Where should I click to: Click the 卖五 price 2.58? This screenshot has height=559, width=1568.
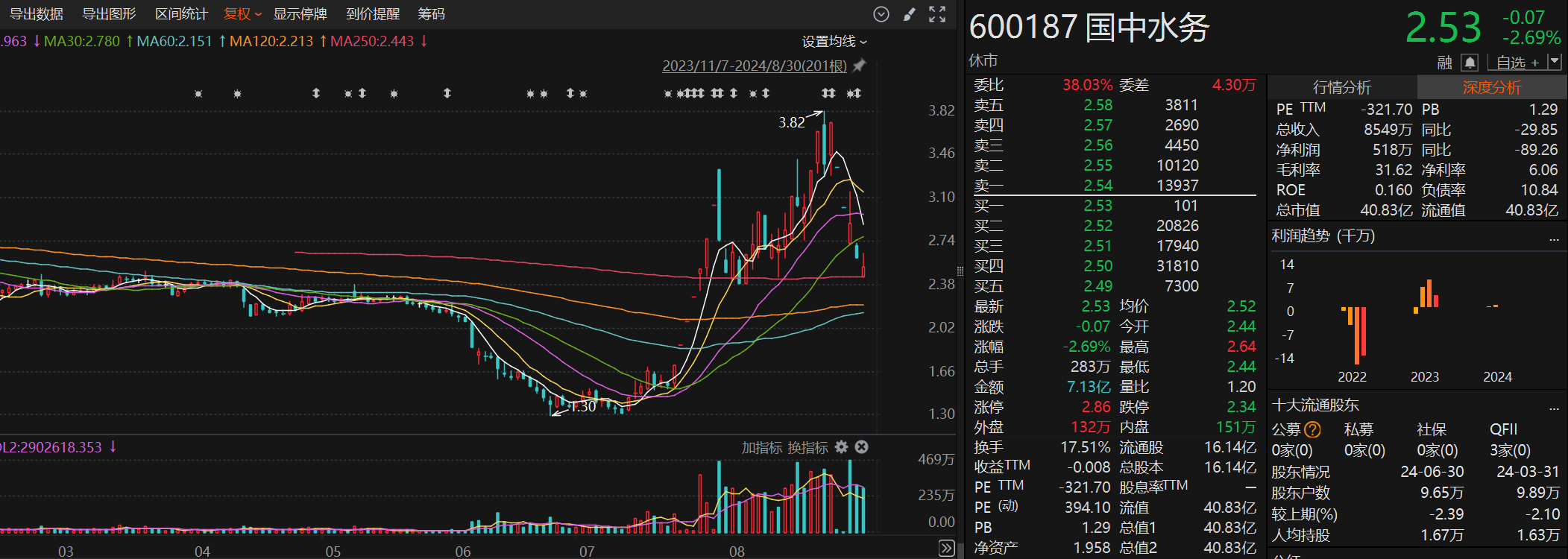(1098, 105)
